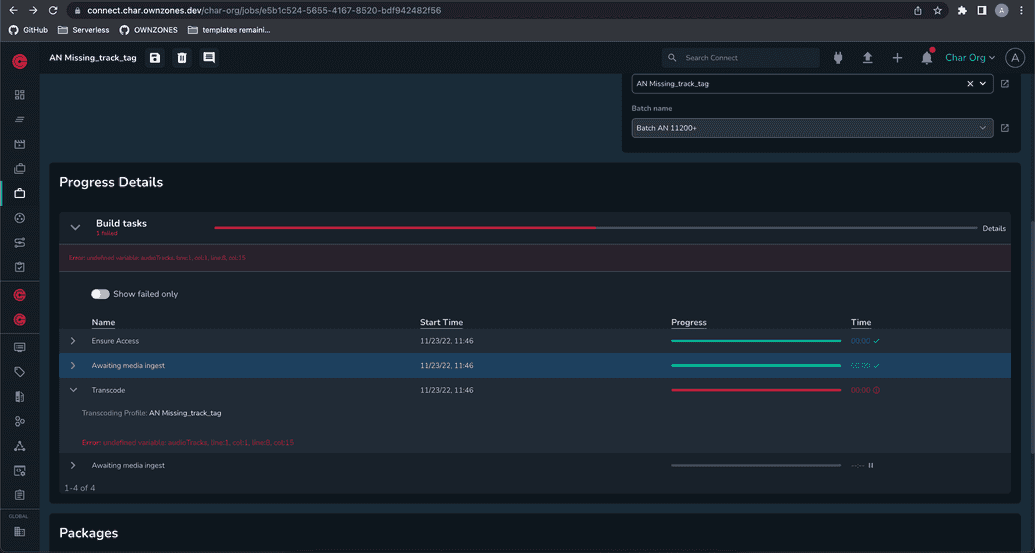The width and height of the screenshot is (1035, 553).
Task: Sort by the Progress column header
Action: click(x=688, y=323)
